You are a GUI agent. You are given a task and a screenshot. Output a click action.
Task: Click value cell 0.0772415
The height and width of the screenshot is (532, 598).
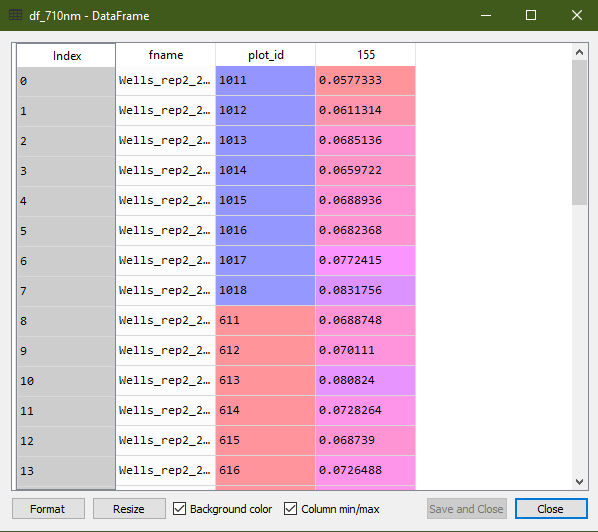pyautogui.click(x=365, y=260)
